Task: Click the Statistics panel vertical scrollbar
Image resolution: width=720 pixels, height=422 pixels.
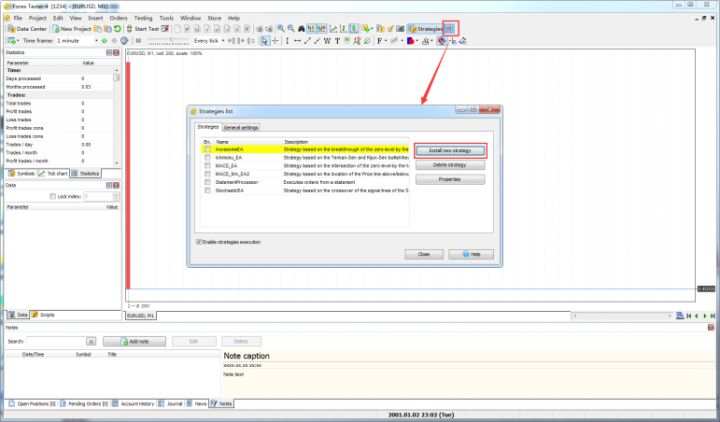Action: pyautogui.click(x=117, y=115)
